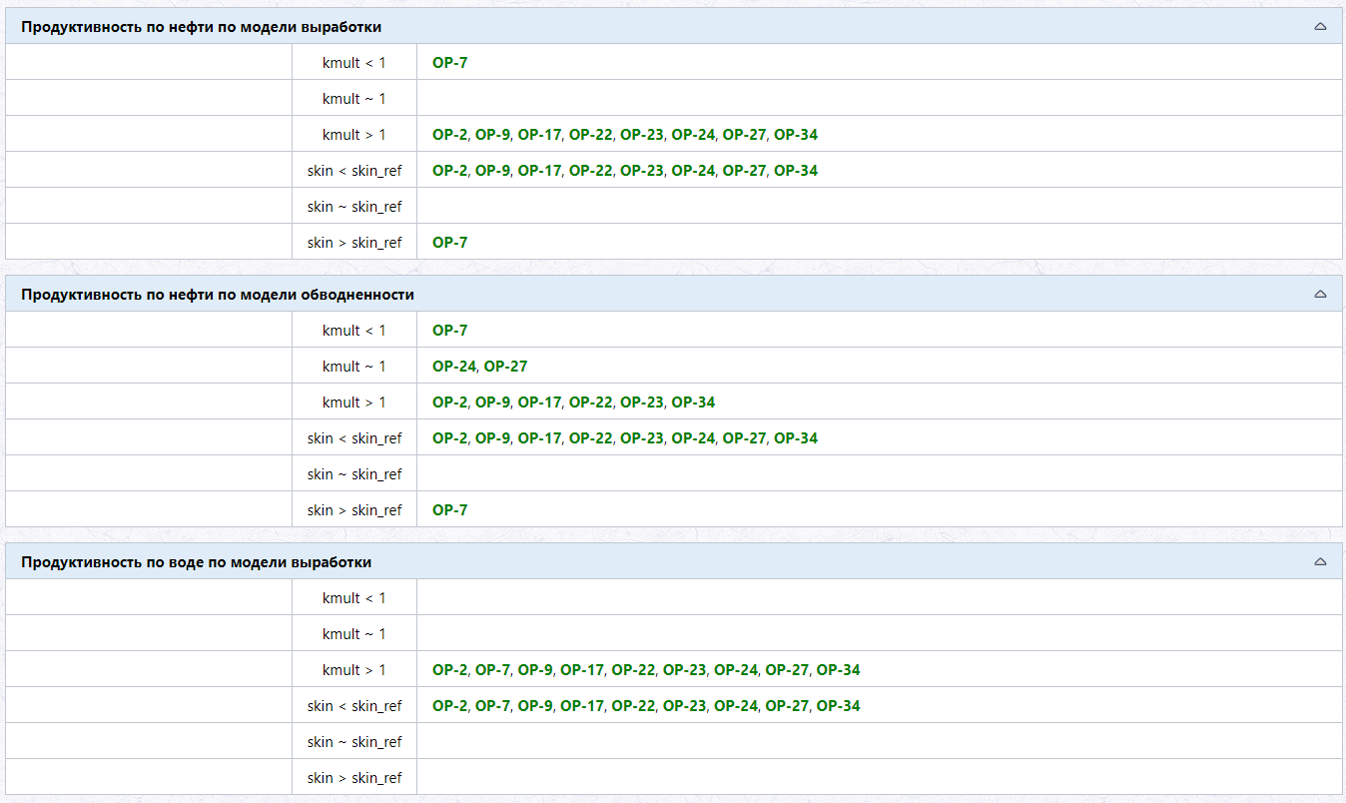This screenshot has width=1346, height=803.
Task: Select 'skin ~ skin_ref' label in обводненности panel
Action: 354,474
